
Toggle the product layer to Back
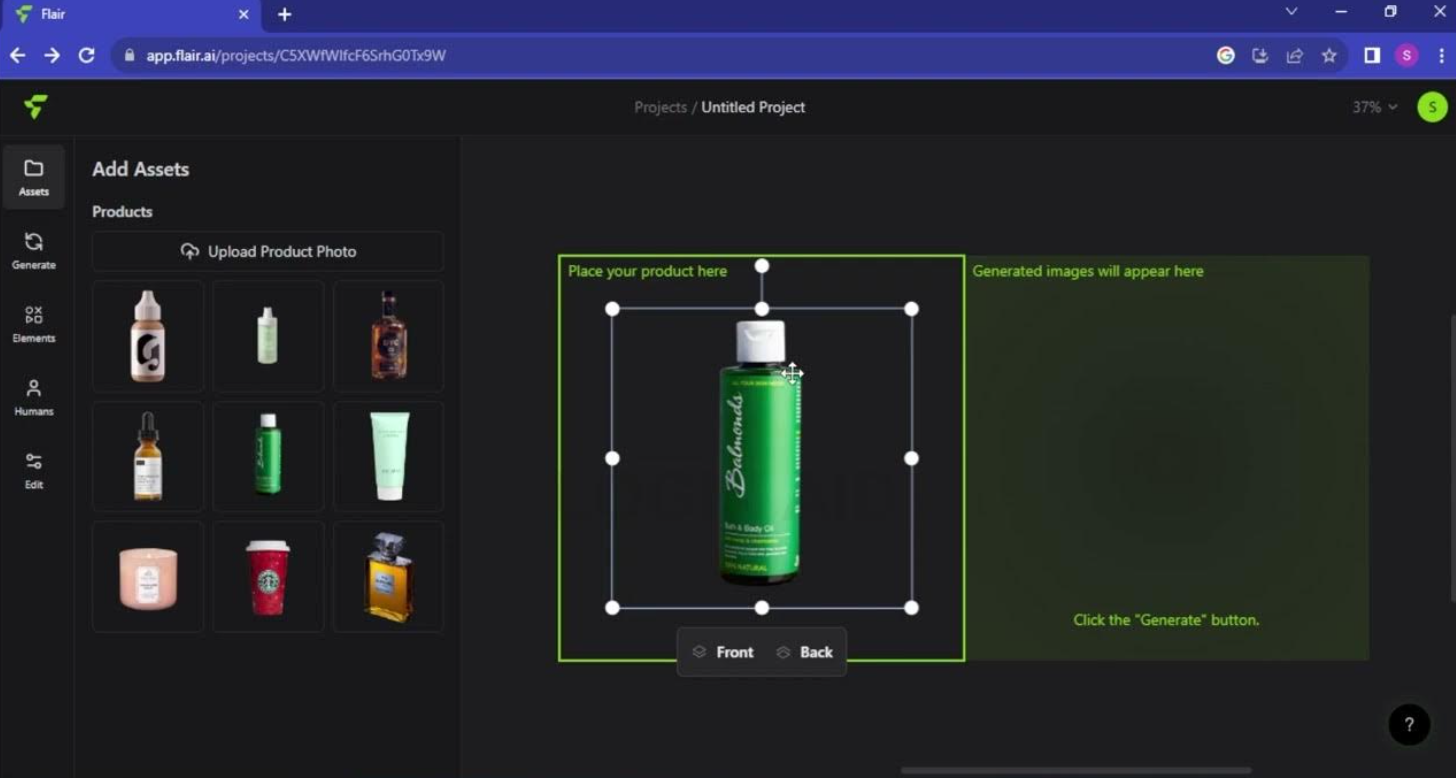click(805, 651)
